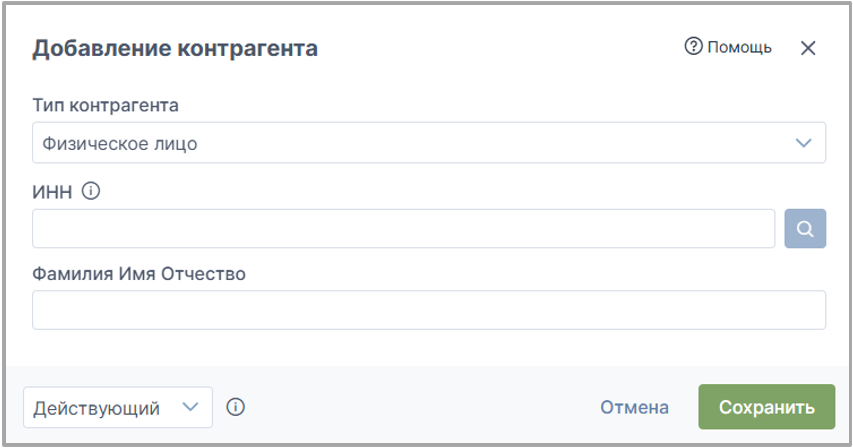Open the Действующий status dropdown
Viewport: 853px width, 448px height.
118,407
